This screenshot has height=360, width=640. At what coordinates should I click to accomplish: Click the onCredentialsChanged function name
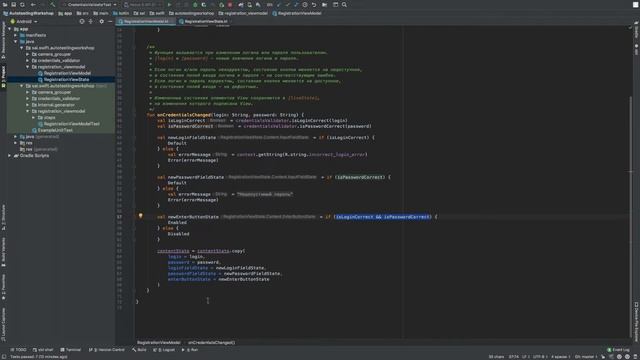click(184, 115)
